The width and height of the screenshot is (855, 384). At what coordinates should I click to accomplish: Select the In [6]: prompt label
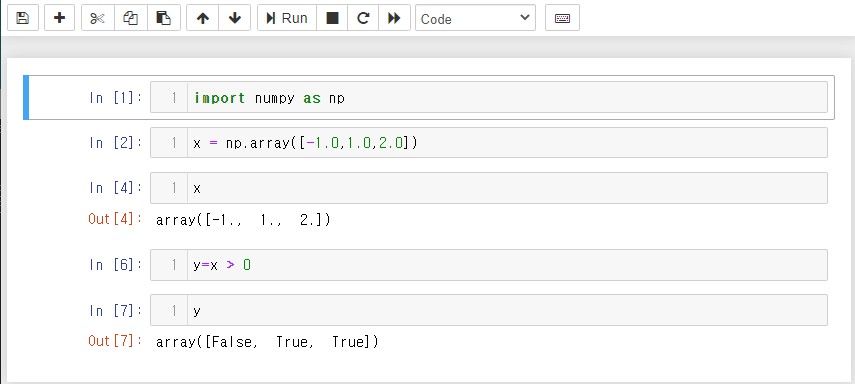point(116,265)
